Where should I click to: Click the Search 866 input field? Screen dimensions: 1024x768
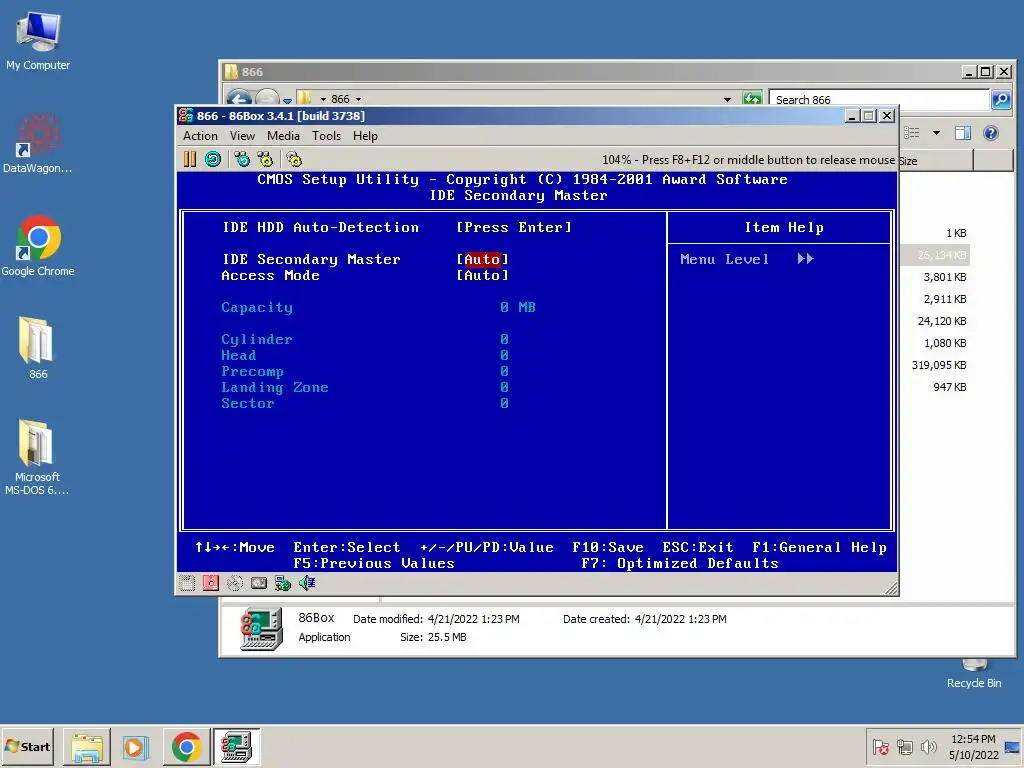[x=879, y=99]
